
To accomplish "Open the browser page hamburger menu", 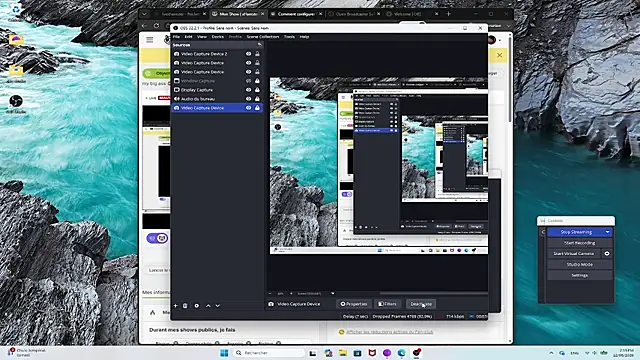I will point(150,40).
